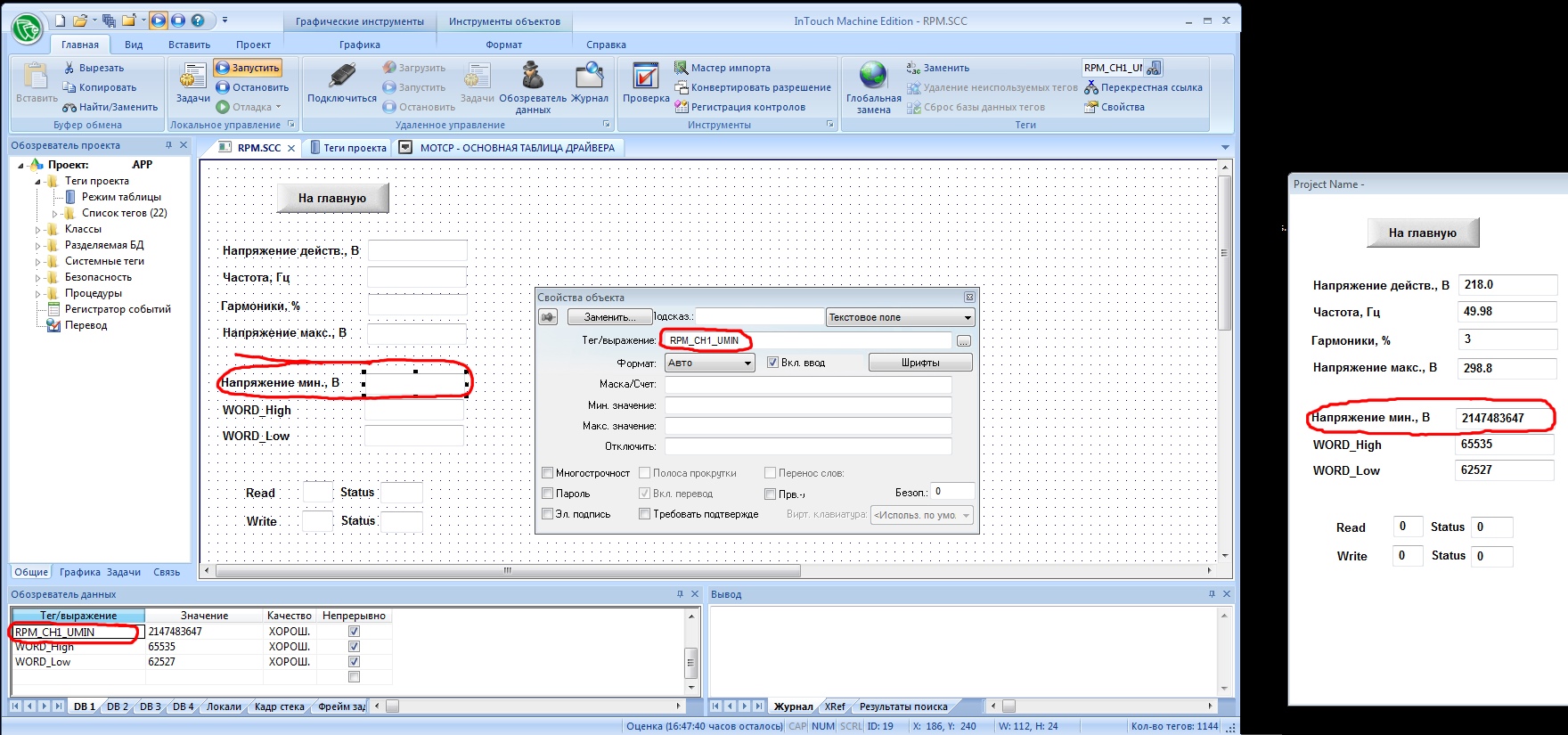Open the Verify (Проверка) tool

(x=645, y=80)
